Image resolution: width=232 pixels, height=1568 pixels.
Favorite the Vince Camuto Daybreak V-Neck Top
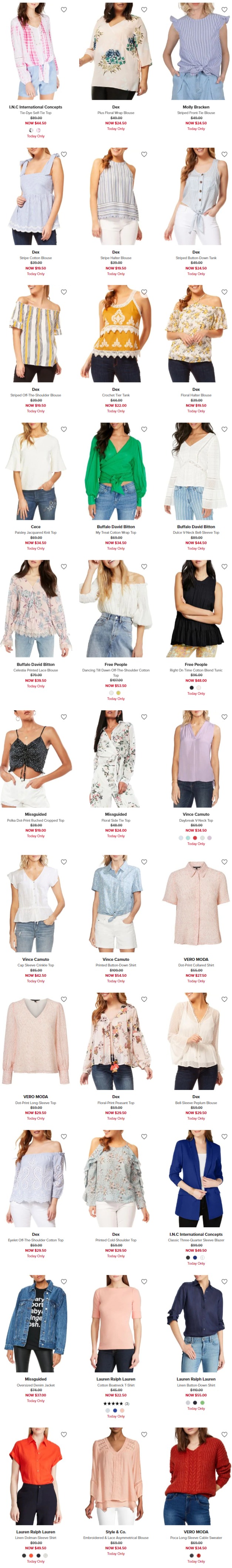(x=224, y=717)
